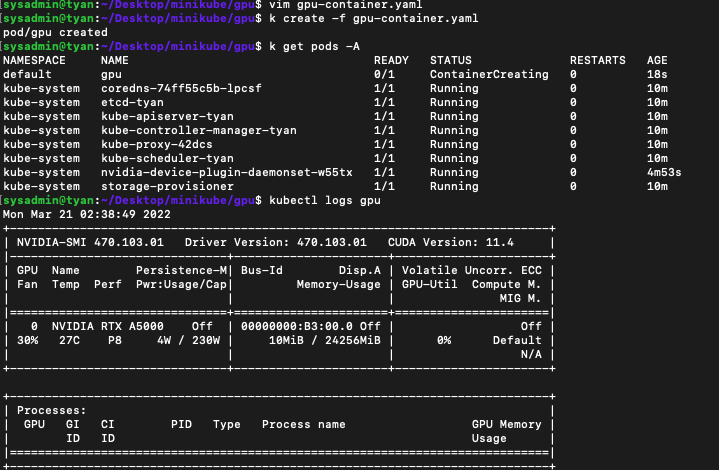Click the nvidia-device-plugin-daemonset-w55tx pod name
Viewport: 719px width, 470px height.
227,172
